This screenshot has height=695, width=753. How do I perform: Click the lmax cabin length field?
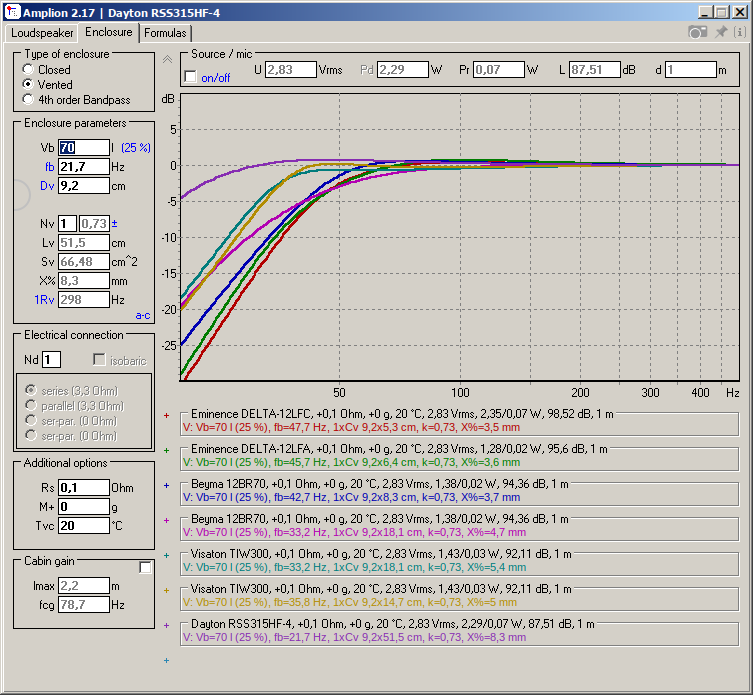point(84,585)
